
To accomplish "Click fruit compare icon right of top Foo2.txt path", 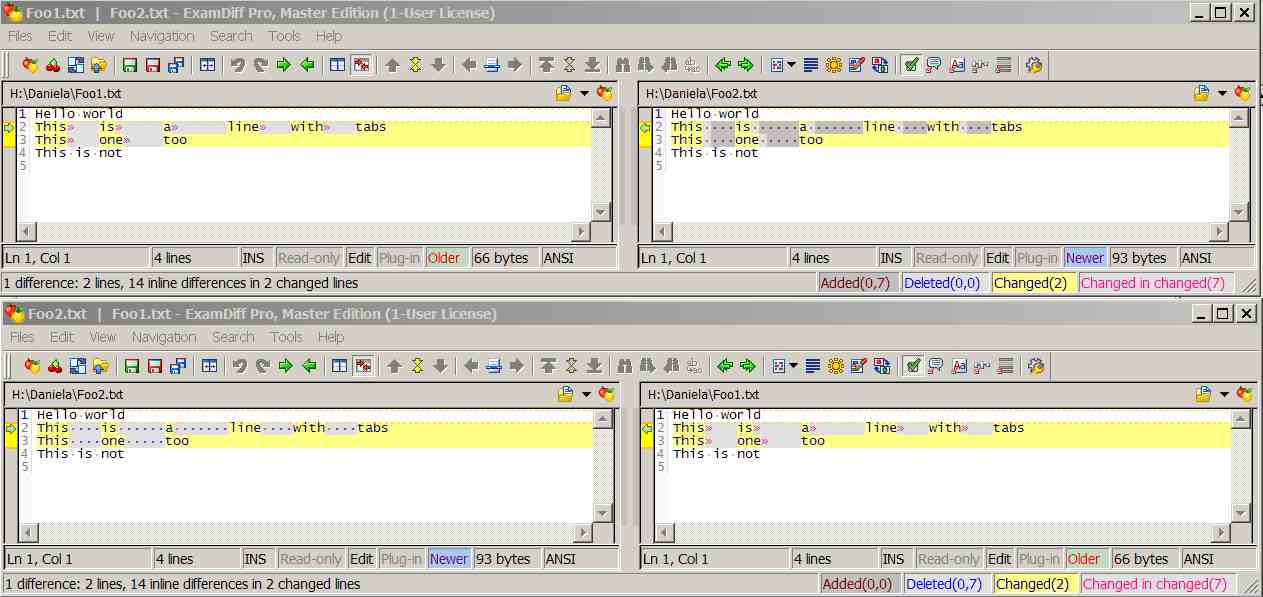I will tap(1243, 93).
